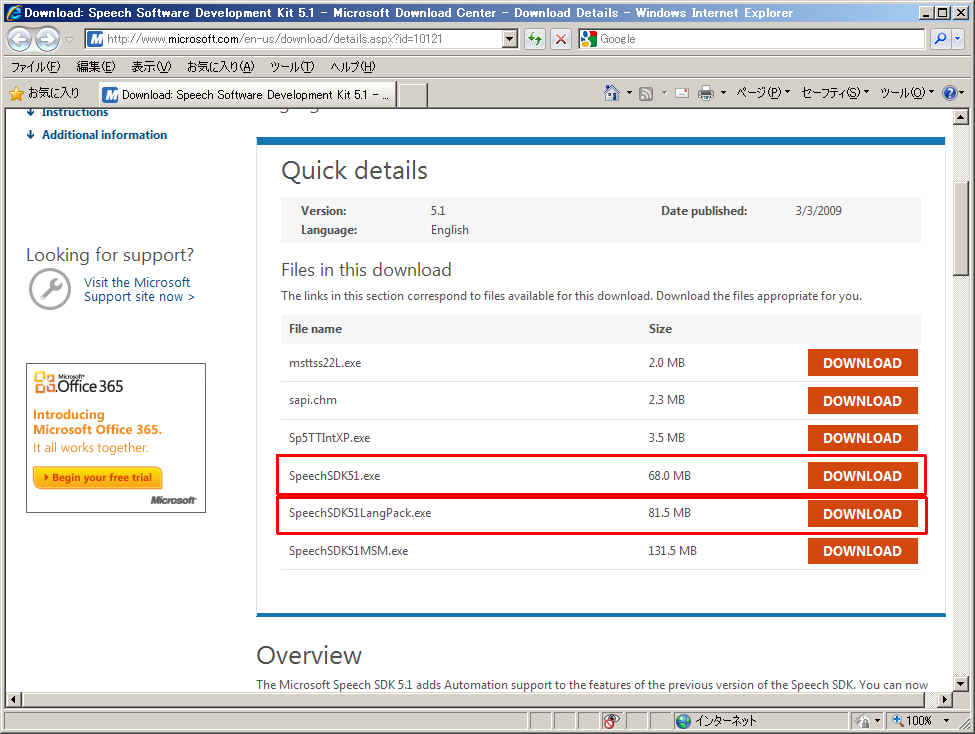Download SpeechSDK51.exe
Image resolution: width=975 pixels, height=734 pixels.
pyautogui.click(x=862, y=476)
